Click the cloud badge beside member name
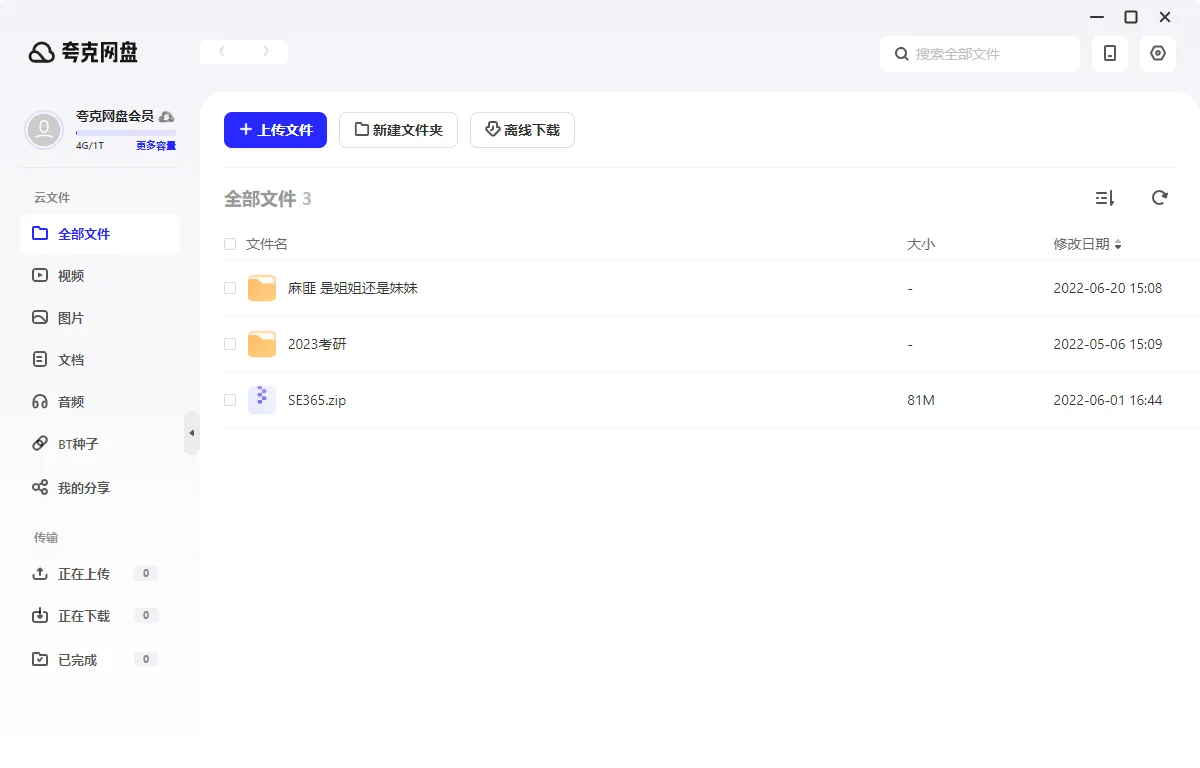 [x=167, y=116]
